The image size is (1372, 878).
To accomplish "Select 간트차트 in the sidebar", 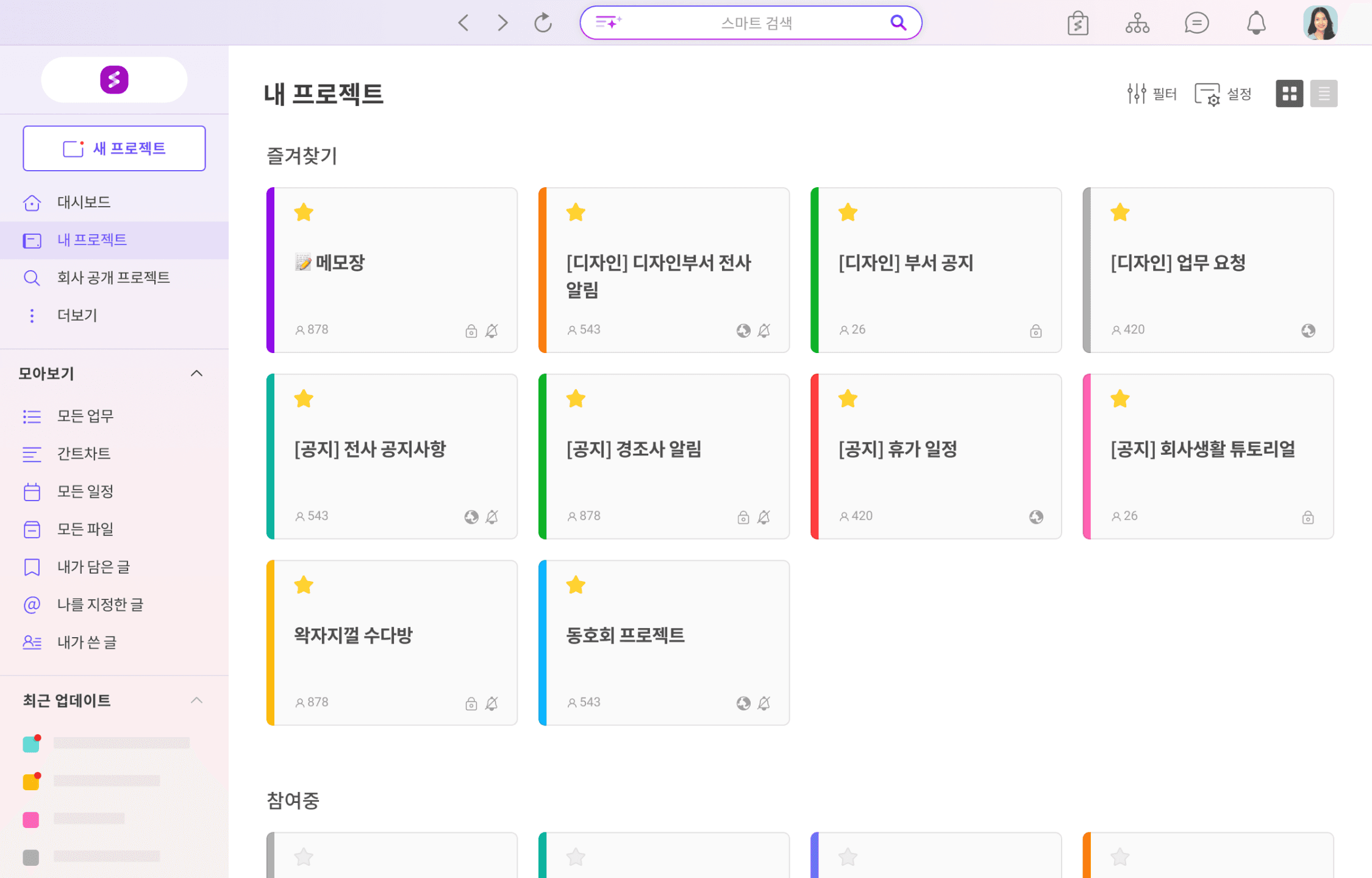I will [x=84, y=454].
